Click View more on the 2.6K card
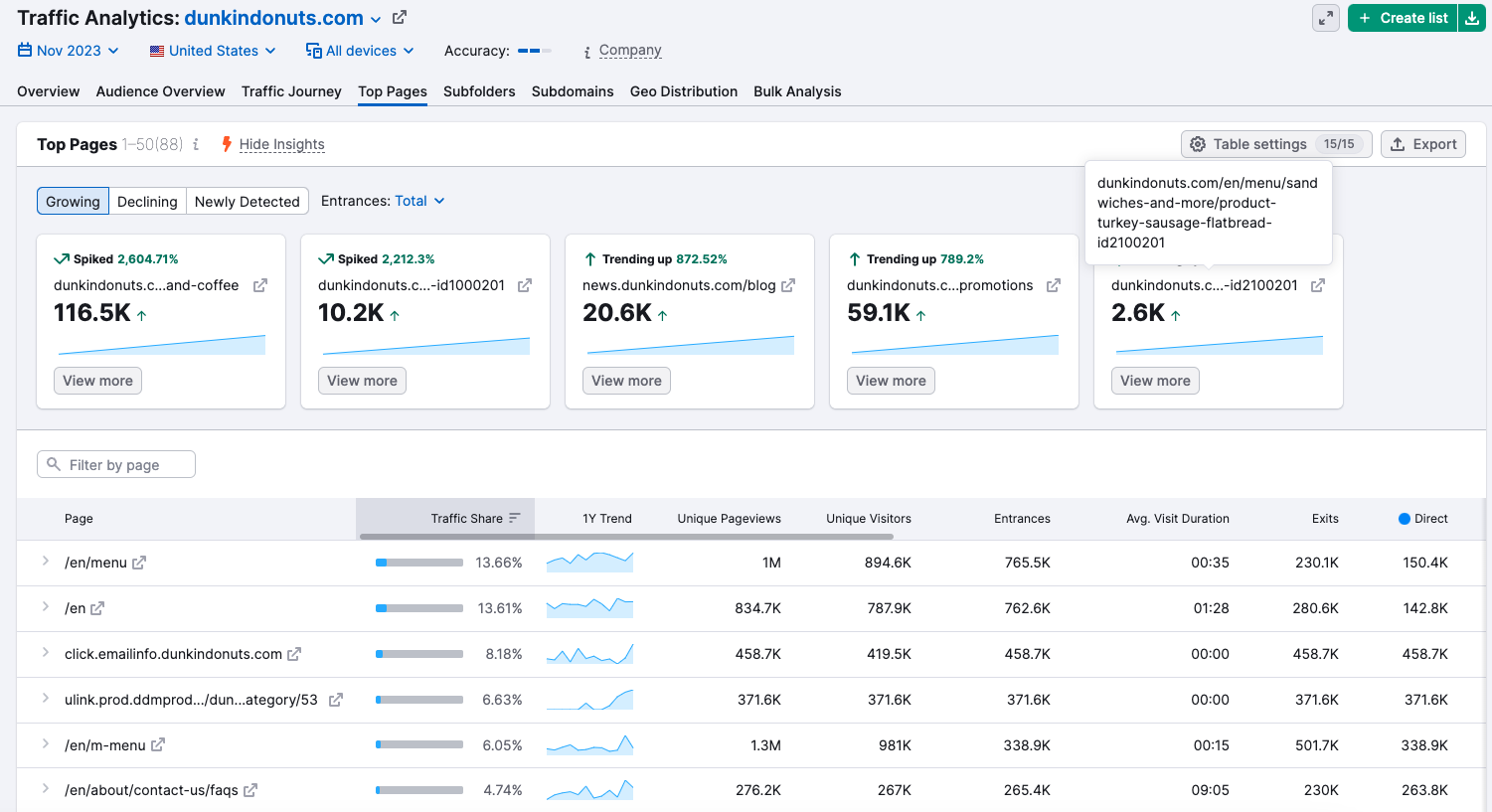 1155,381
